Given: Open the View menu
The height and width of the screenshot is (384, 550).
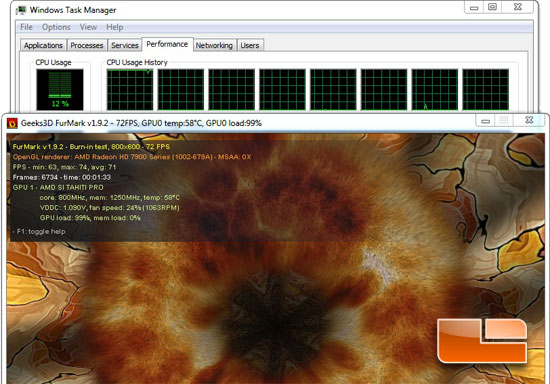Looking at the screenshot, I should coord(88,27).
